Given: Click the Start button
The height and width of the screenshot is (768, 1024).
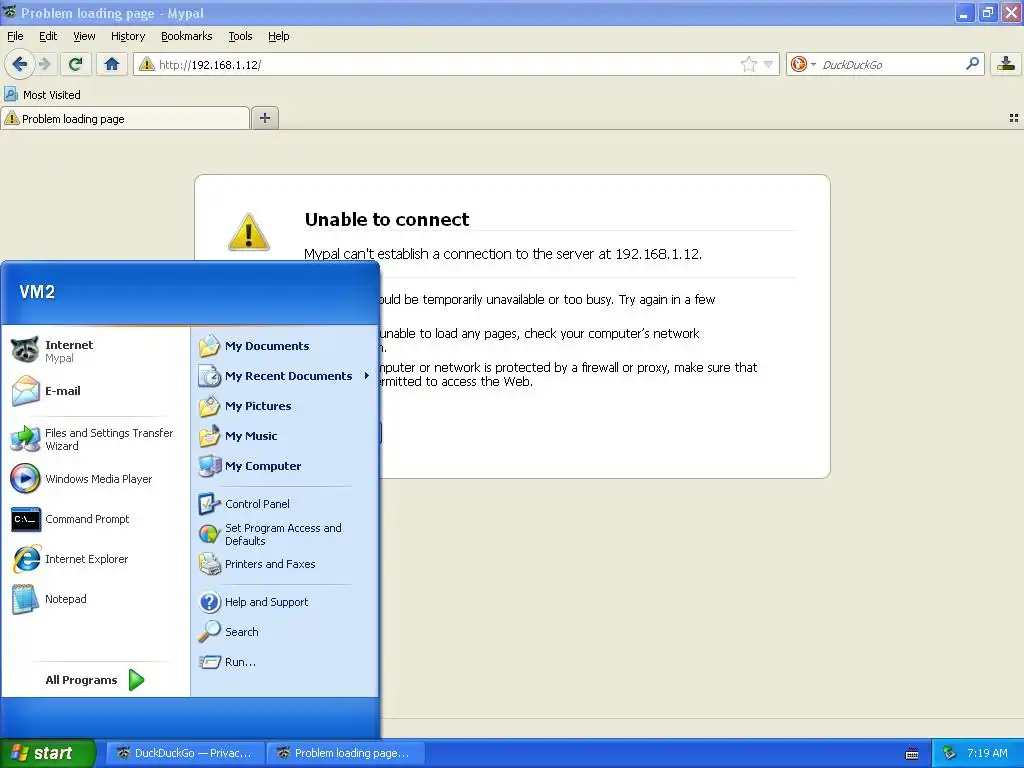Looking at the screenshot, I should (x=48, y=753).
